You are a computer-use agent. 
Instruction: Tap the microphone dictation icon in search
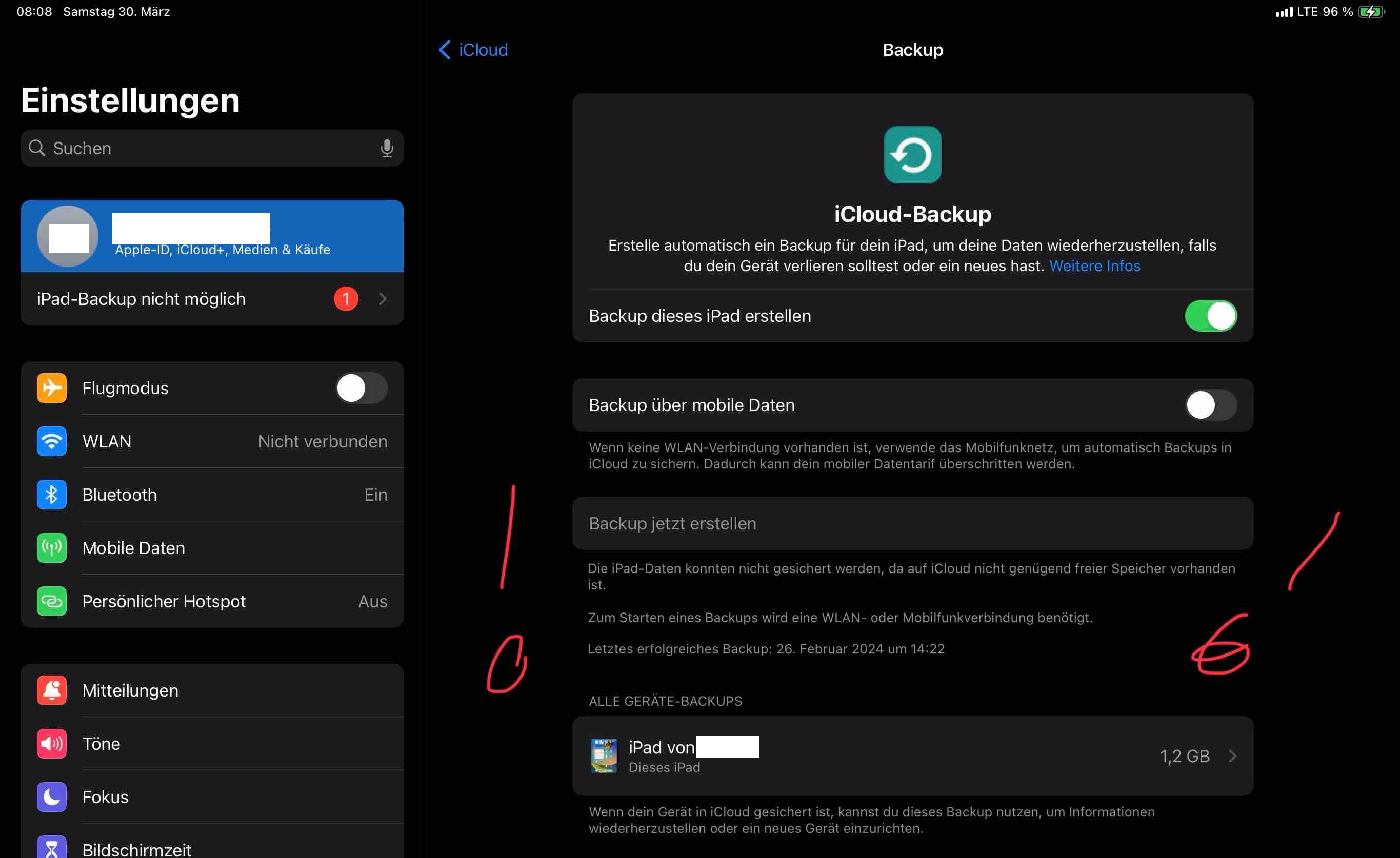[x=386, y=148]
